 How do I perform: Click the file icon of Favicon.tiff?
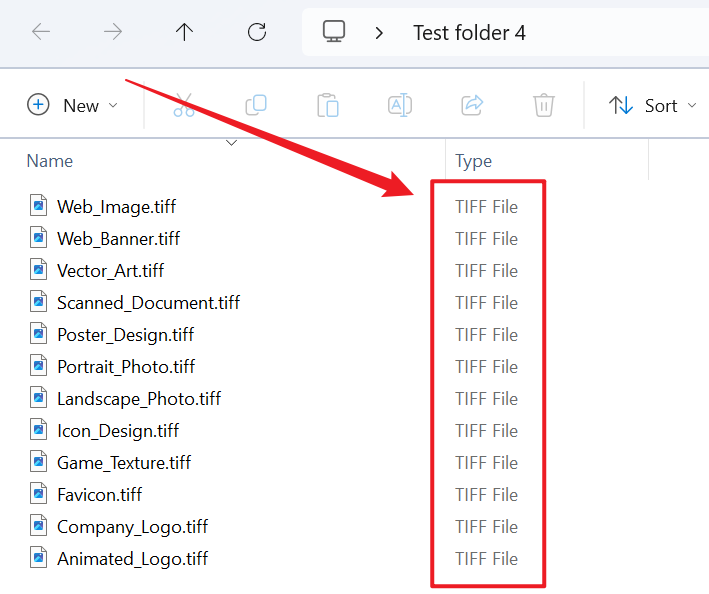coord(38,494)
